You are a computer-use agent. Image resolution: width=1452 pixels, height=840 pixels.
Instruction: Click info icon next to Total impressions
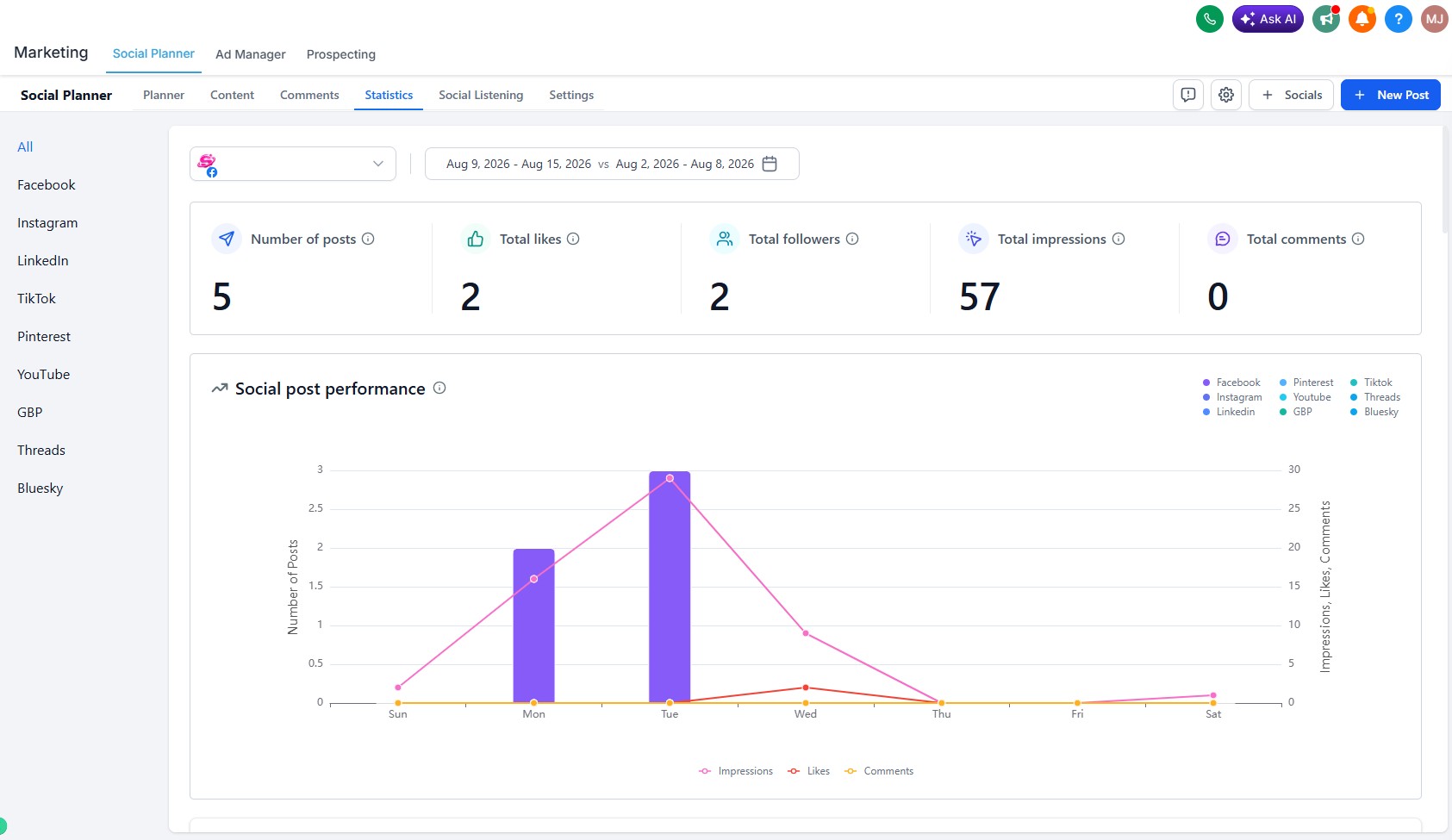(x=1119, y=239)
